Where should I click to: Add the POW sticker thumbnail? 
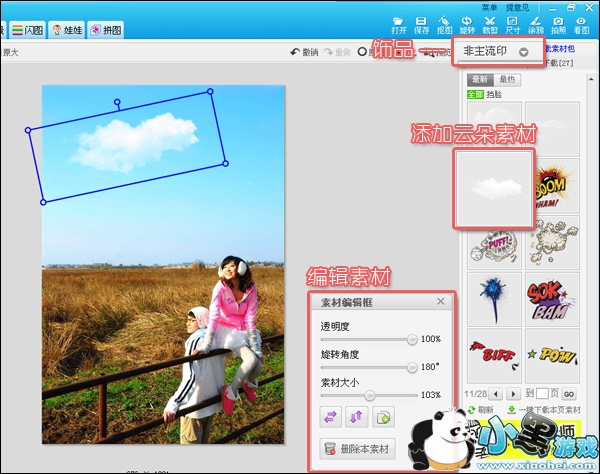(x=552, y=356)
